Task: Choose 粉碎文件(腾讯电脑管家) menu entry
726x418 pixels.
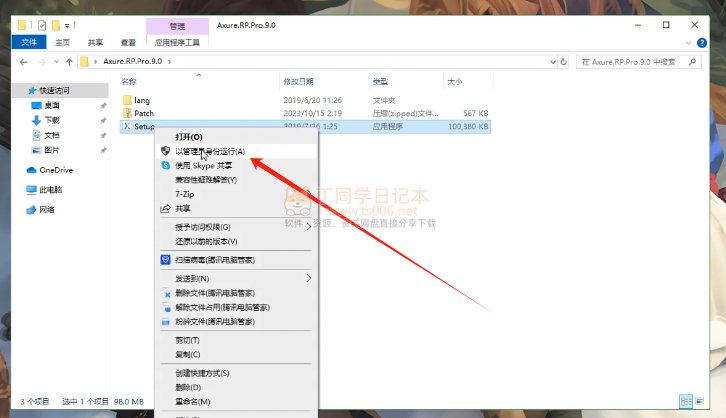Action: pos(237,322)
